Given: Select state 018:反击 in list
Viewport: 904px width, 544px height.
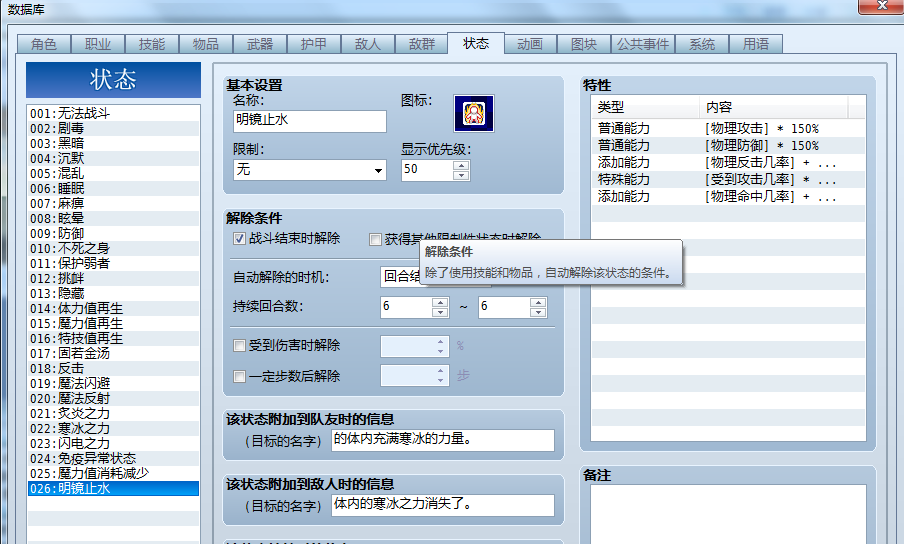Looking at the screenshot, I should (114, 368).
